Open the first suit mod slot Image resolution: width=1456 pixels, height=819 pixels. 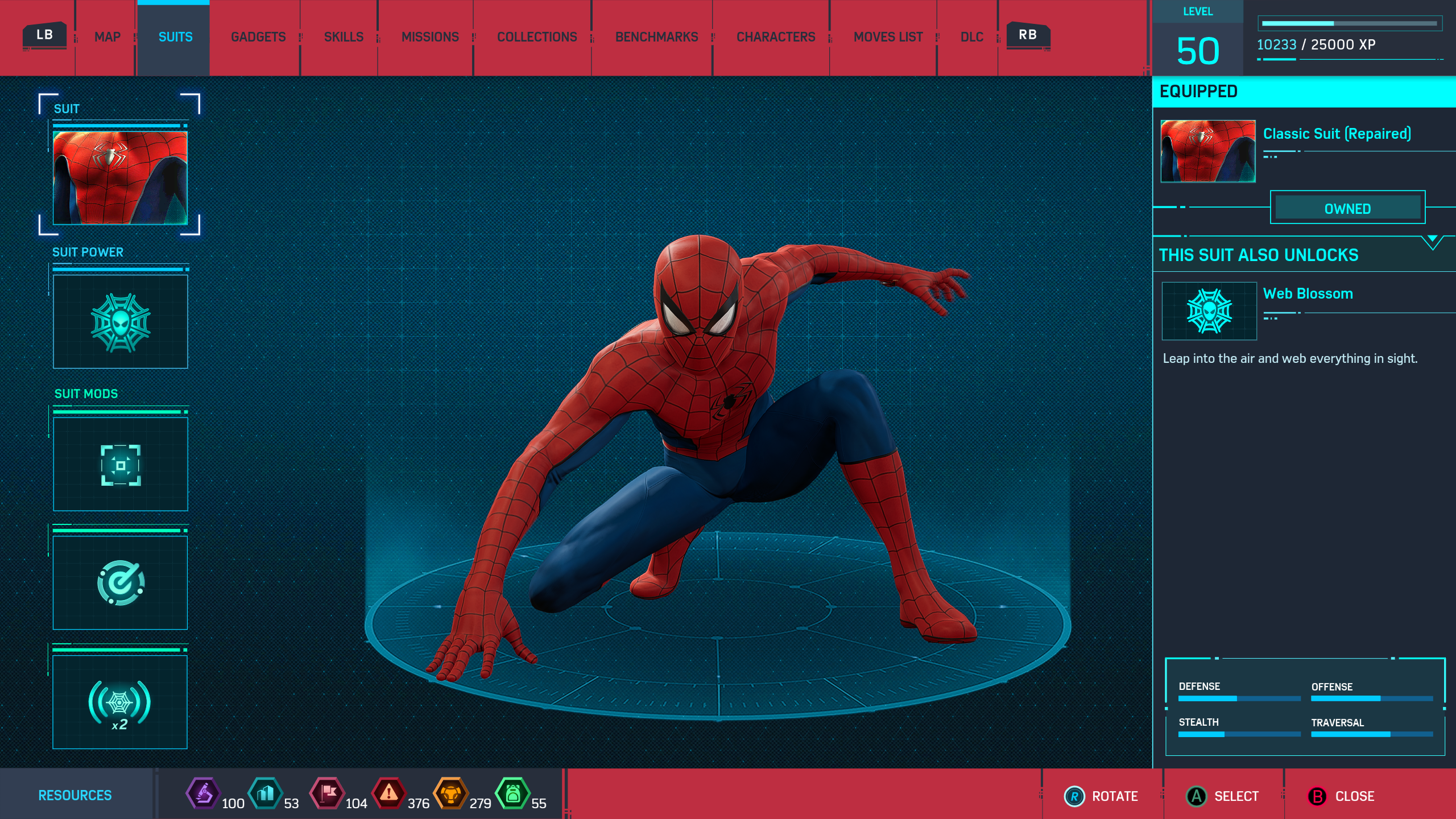coord(120,465)
